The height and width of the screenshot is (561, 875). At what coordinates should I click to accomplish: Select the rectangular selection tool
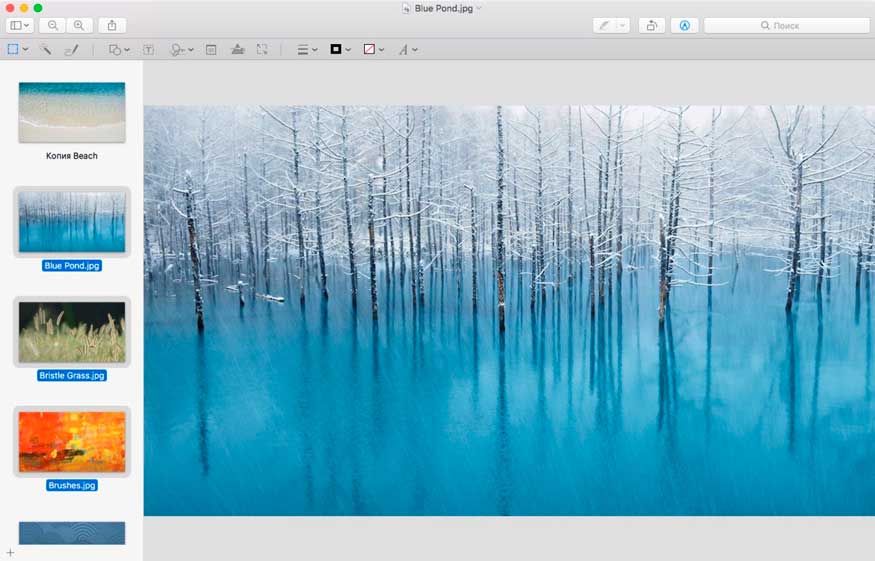point(13,50)
